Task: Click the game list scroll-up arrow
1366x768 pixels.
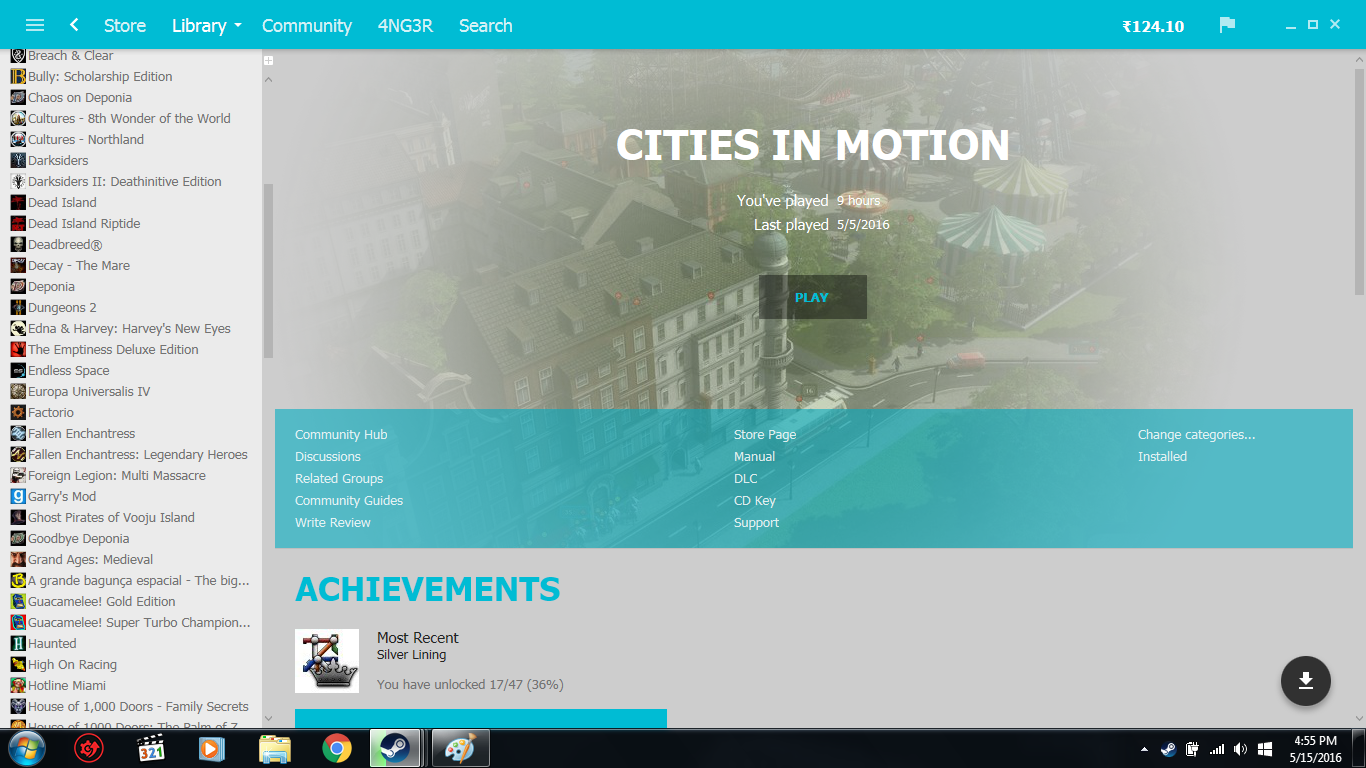Action: click(x=268, y=79)
